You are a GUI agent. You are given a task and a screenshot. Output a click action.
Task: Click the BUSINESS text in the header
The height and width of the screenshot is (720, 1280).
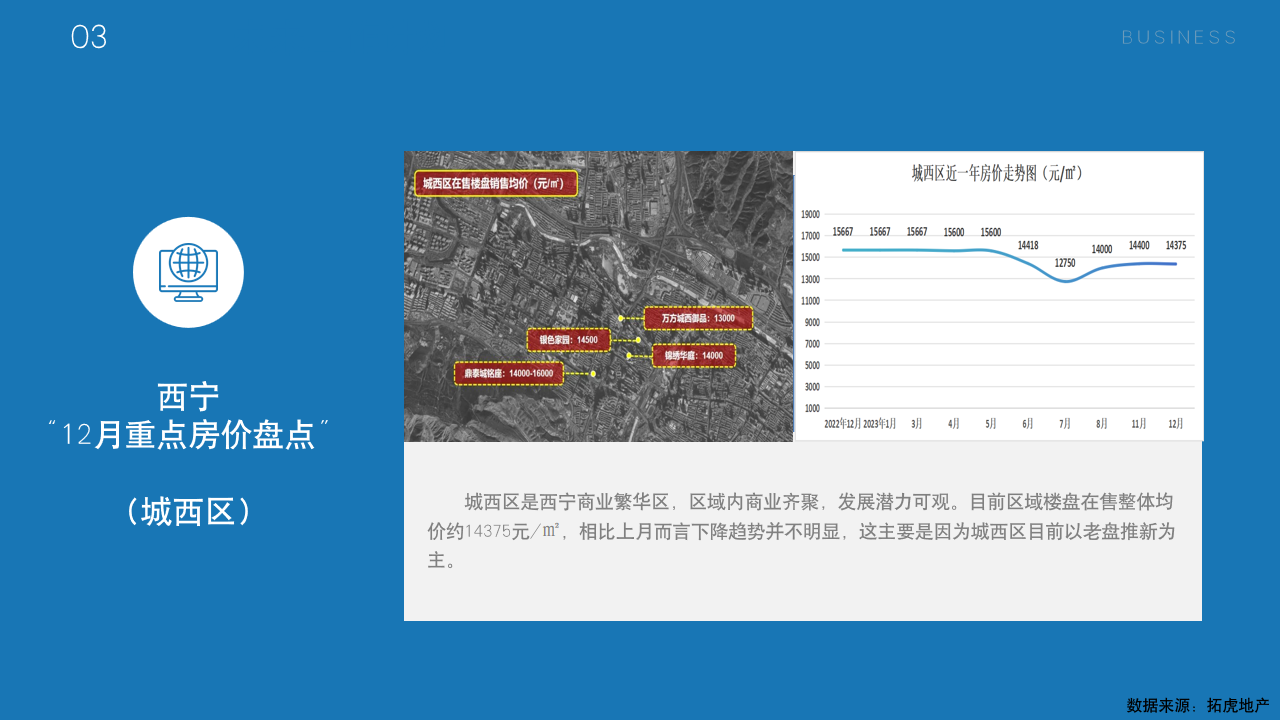pyautogui.click(x=1179, y=38)
